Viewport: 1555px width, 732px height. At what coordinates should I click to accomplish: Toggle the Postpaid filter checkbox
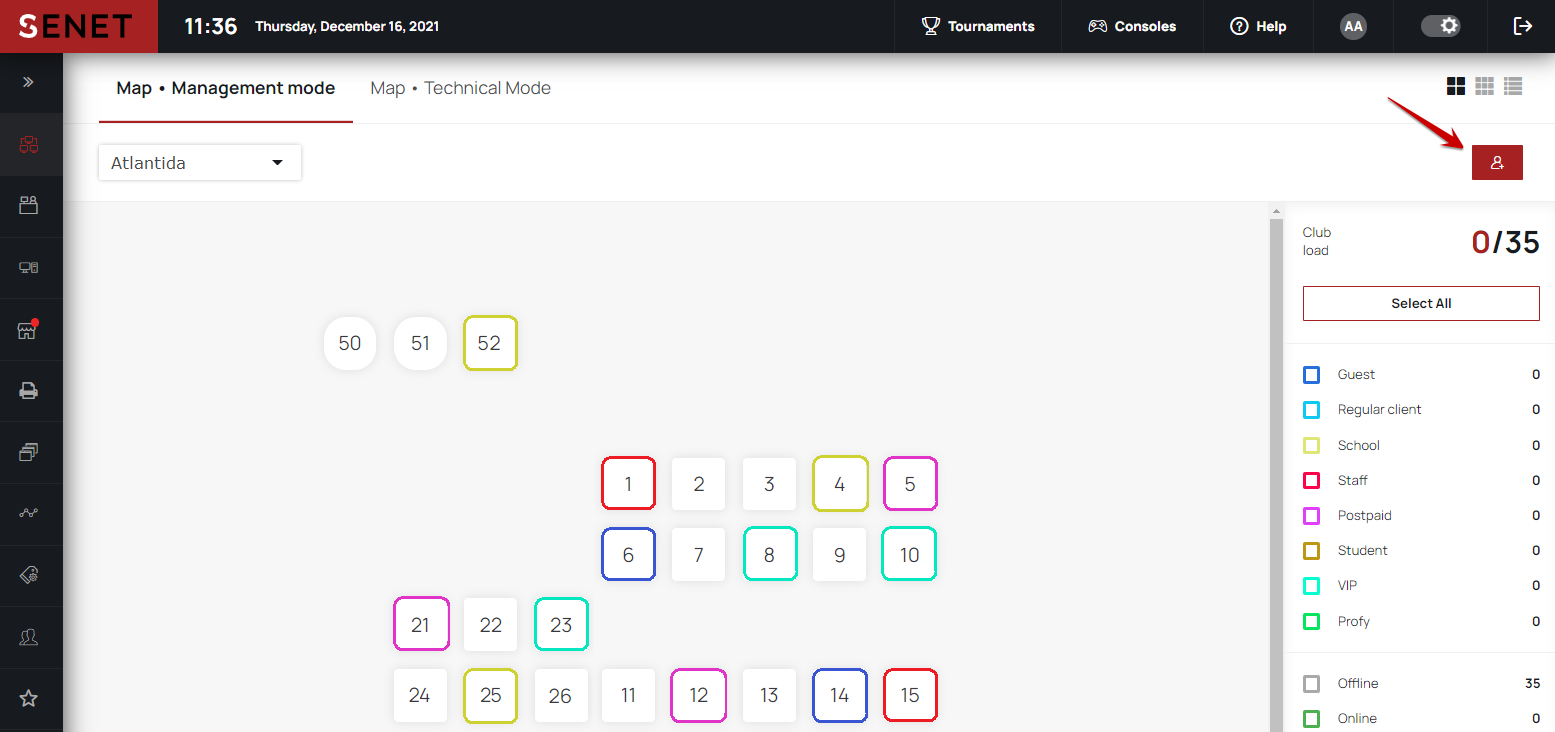1312,516
